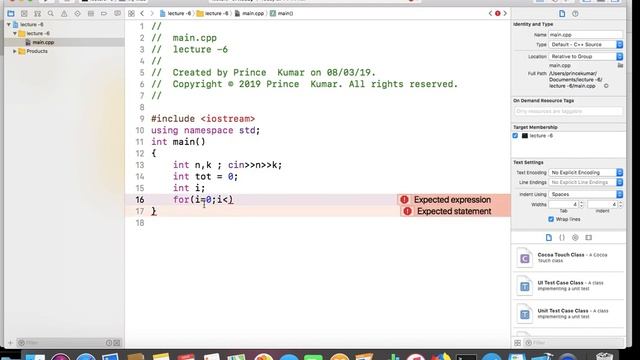This screenshot has height=360, width=640.
Task: Expand the Products folder
Action: click(15, 51)
